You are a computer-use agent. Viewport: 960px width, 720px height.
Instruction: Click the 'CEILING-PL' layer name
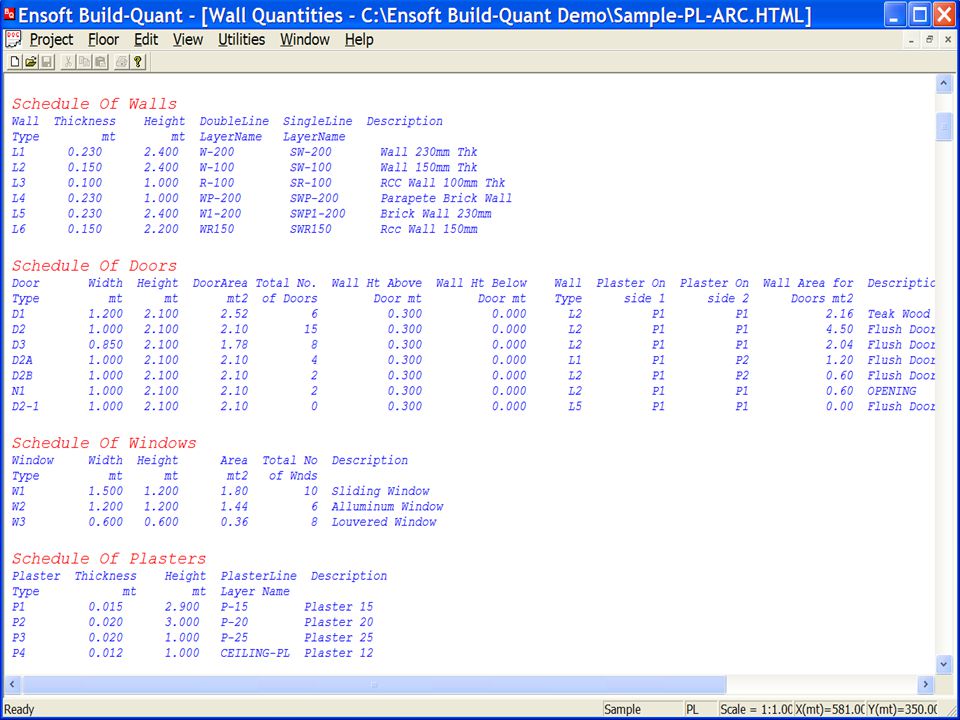pyautogui.click(x=255, y=653)
